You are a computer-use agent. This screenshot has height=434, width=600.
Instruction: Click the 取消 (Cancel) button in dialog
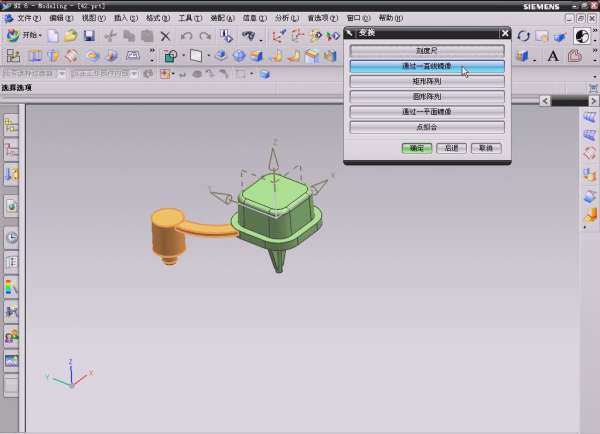pos(484,147)
